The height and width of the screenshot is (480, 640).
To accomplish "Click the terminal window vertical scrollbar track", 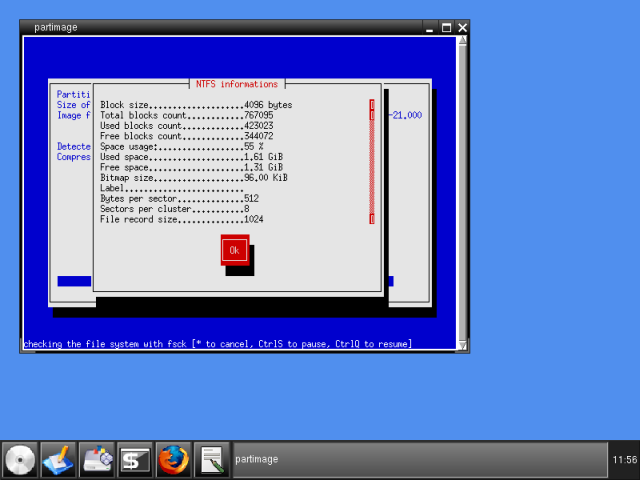I will 462,192.
